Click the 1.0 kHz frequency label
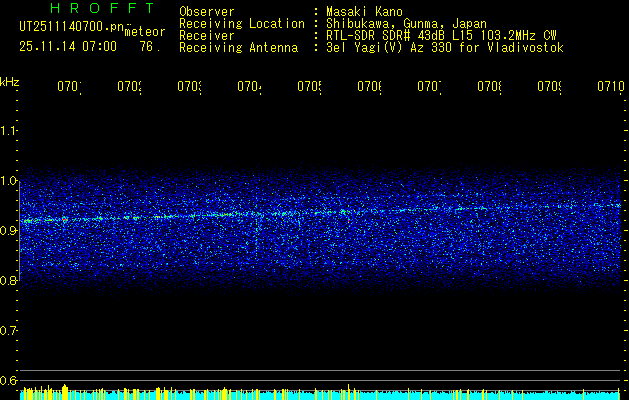This screenshot has height=400, width=629. pos(8,181)
